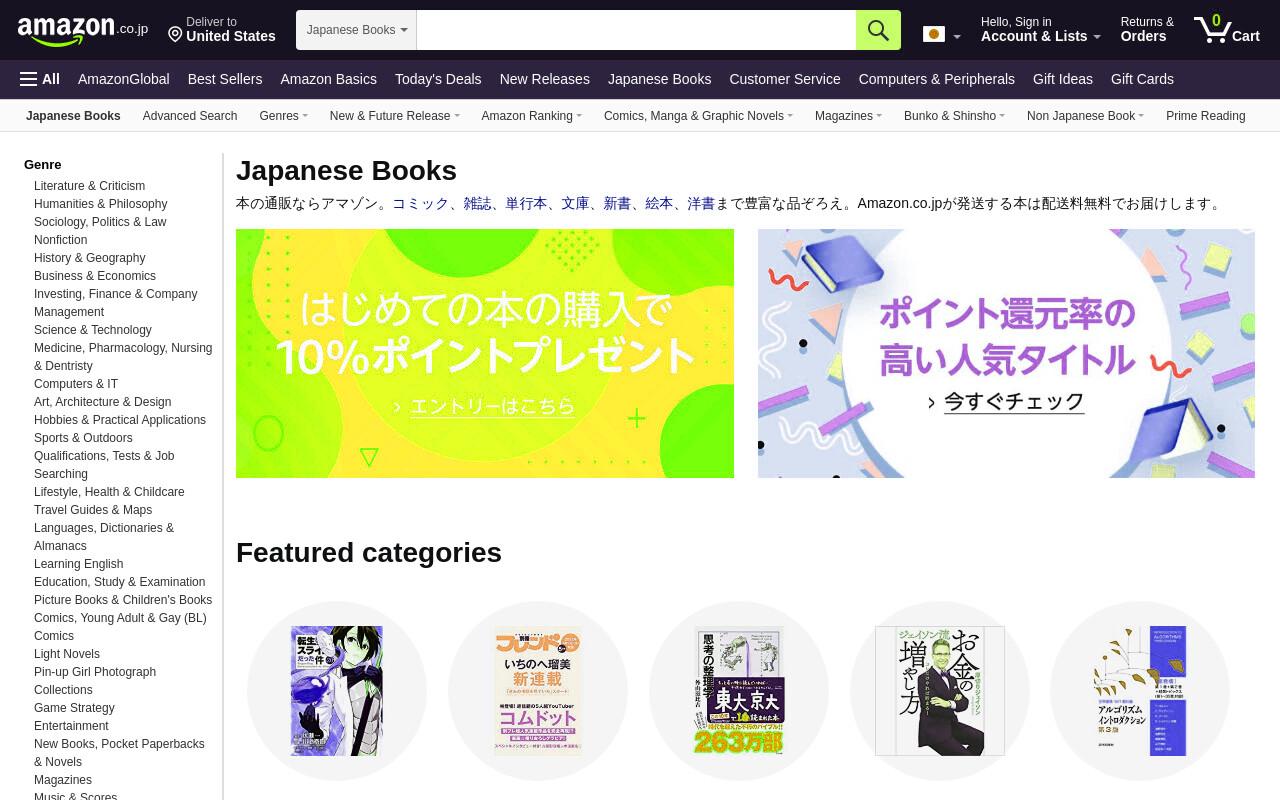Open Amazon Basics in navigation bar
Screen dimensions: 1280x800
328,79
